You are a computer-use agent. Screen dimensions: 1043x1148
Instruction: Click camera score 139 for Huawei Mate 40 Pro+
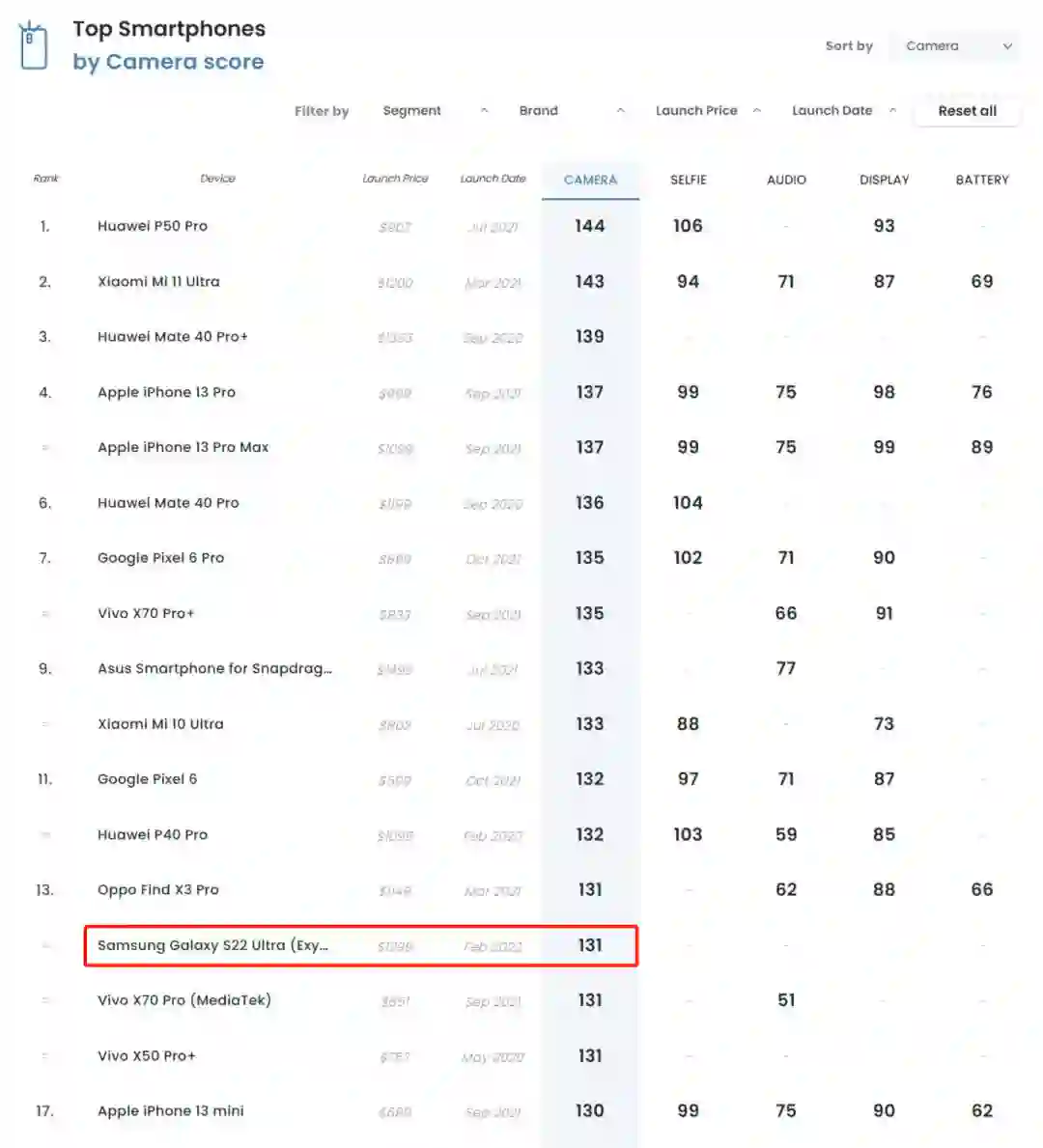[590, 337]
